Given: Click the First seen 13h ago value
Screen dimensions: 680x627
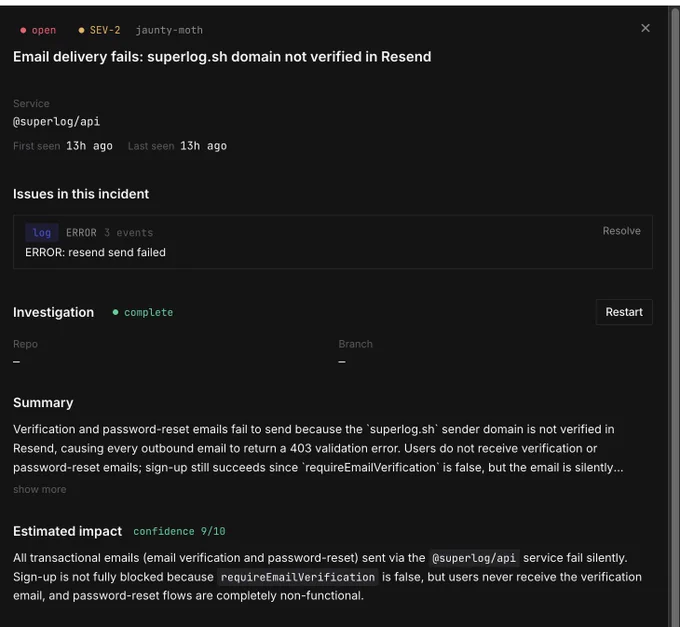Looking at the screenshot, I should [89, 146].
